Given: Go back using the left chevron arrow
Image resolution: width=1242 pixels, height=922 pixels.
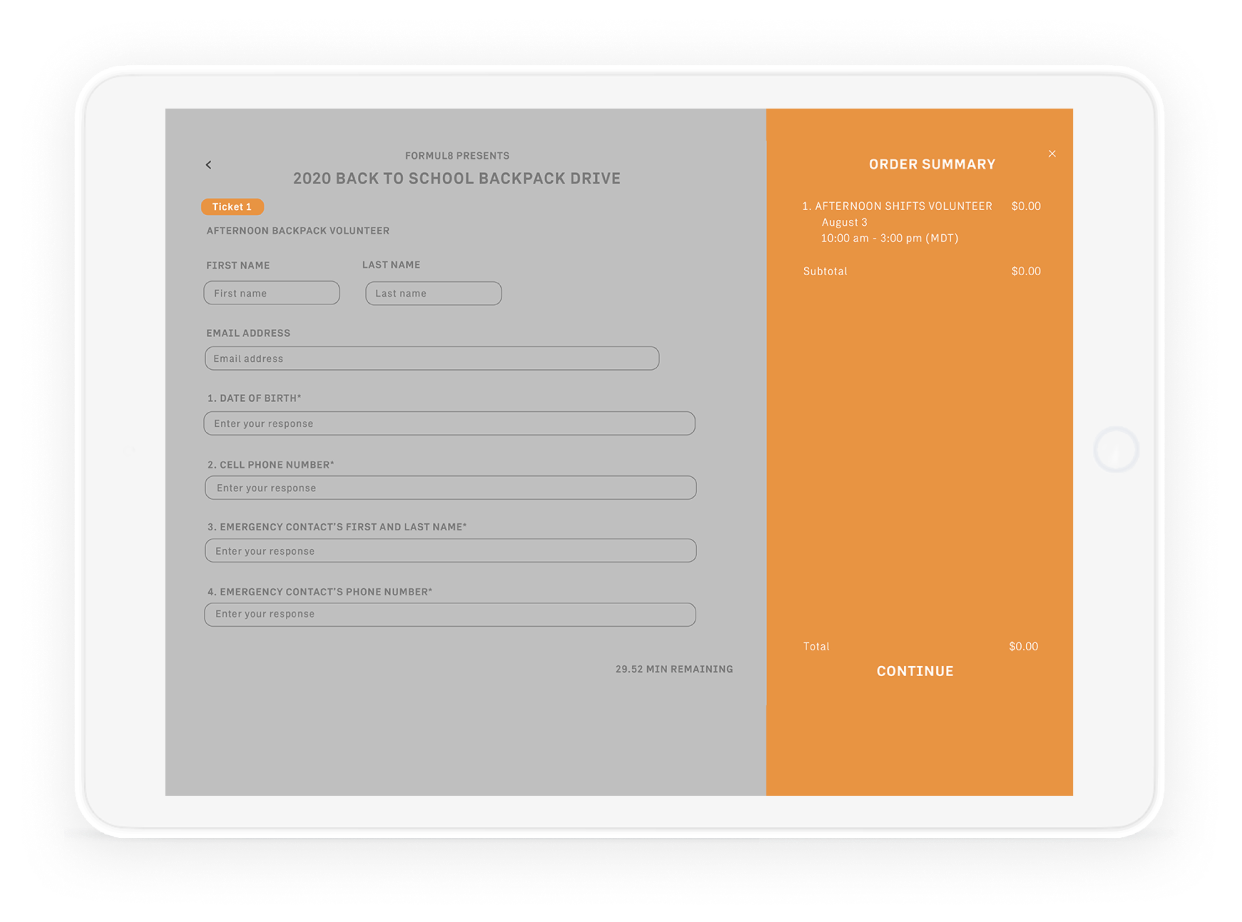Looking at the screenshot, I should point(208,165).
